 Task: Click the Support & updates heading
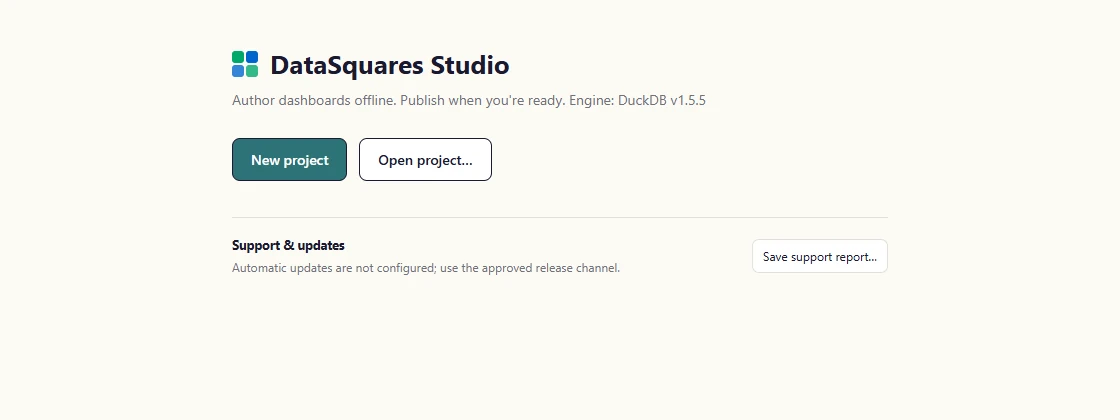point(288,246)
